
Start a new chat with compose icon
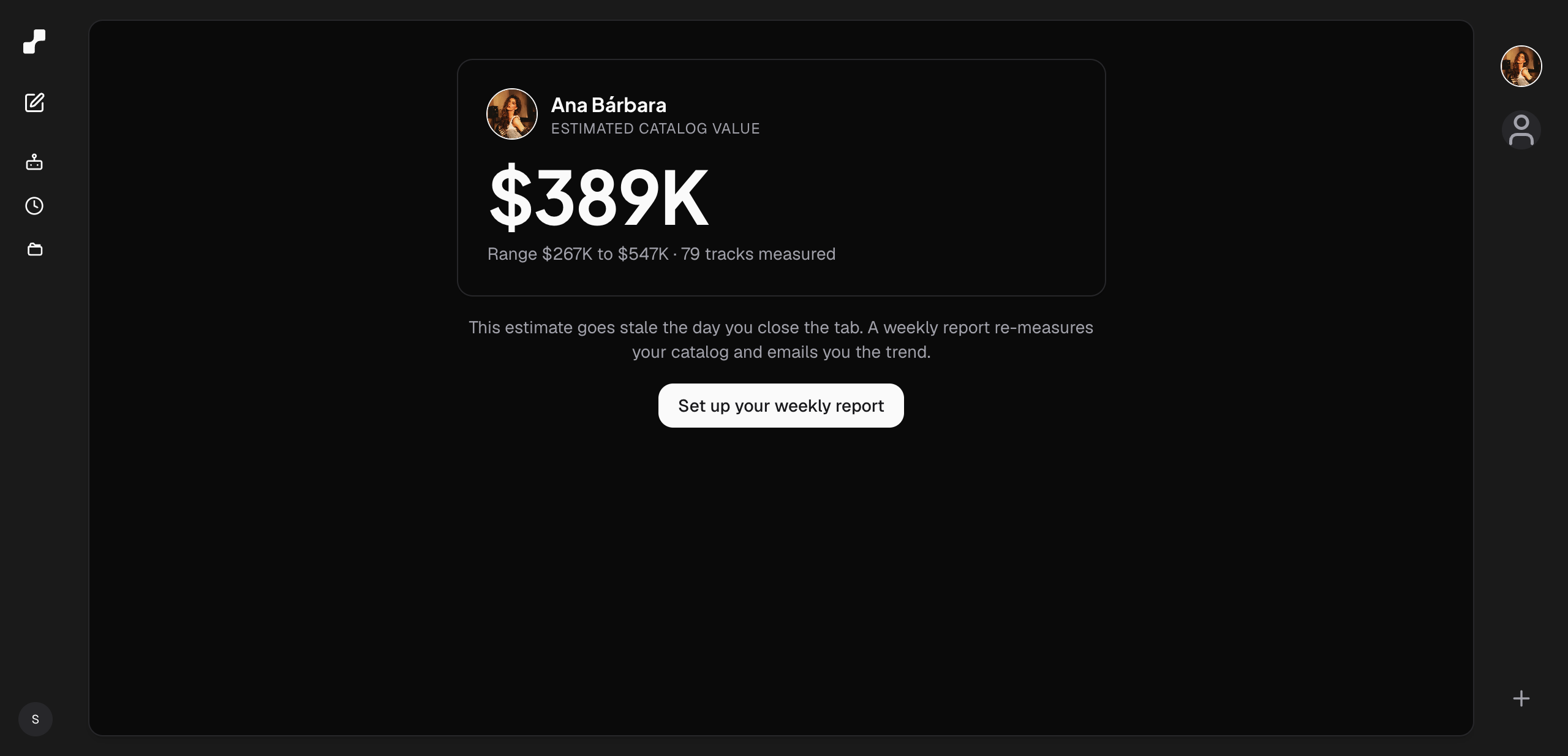point(34,102)
